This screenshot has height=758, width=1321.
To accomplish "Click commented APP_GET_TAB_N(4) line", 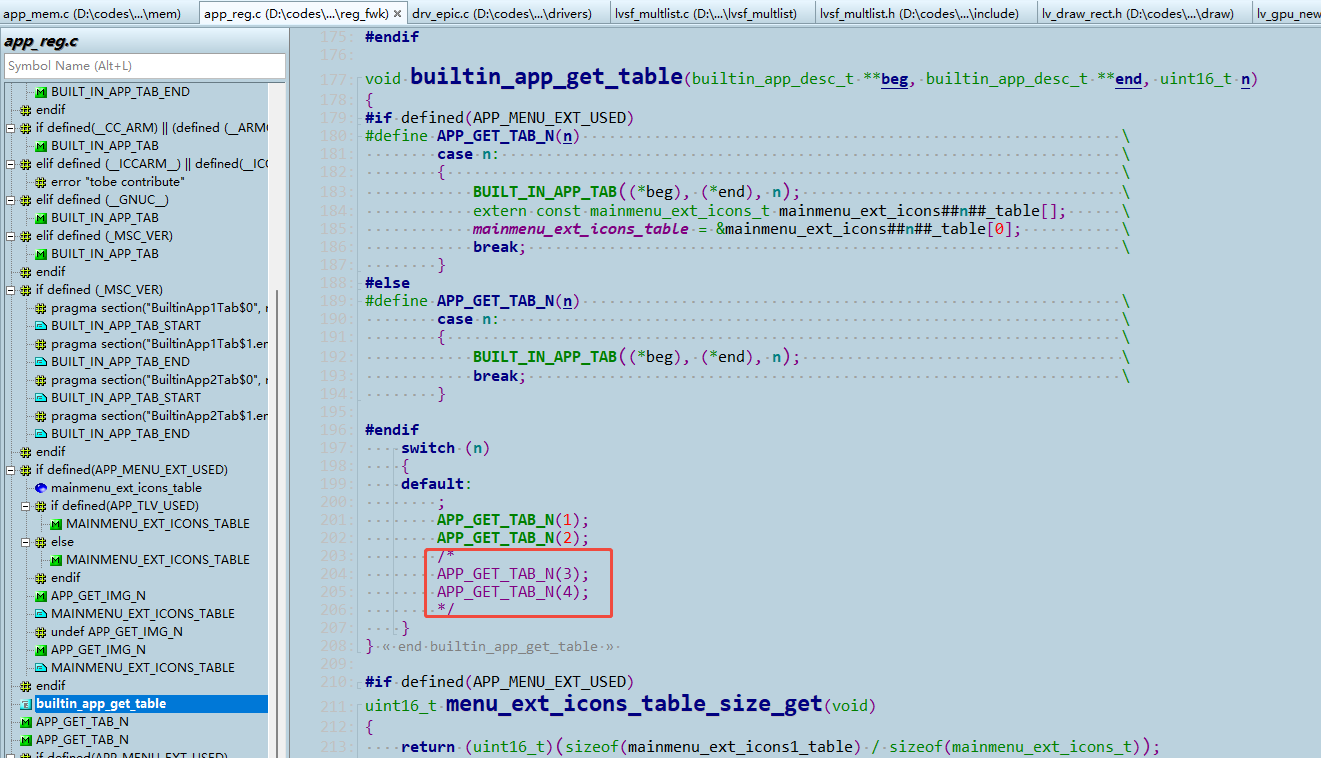I will tap(513, 592).
